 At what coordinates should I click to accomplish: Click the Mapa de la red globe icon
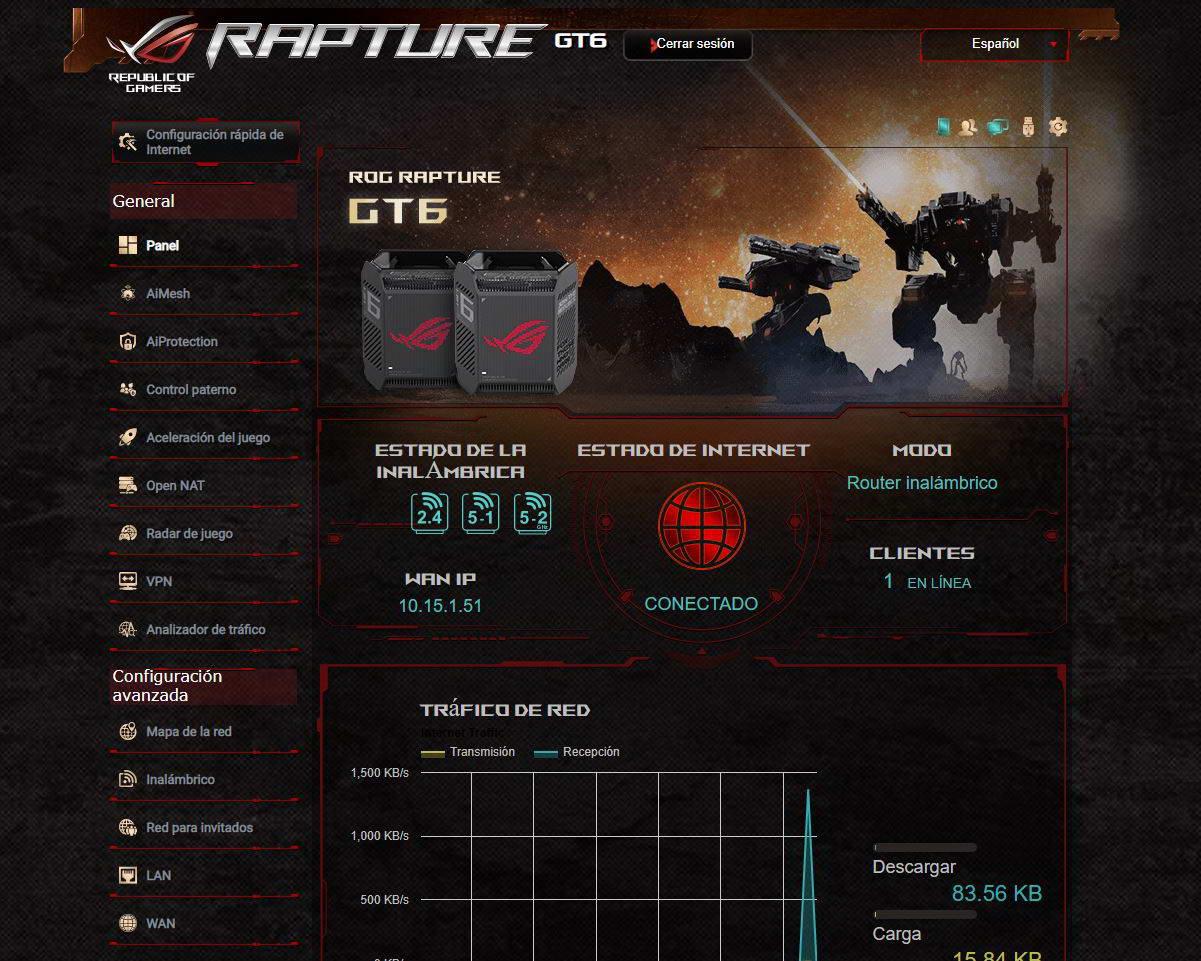click(x=128, y=731)
